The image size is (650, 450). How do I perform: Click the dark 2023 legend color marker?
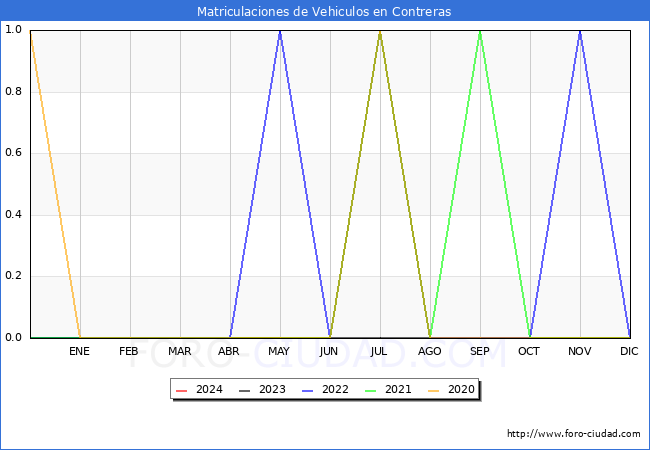pyautogui.click(x=245, y=391)
